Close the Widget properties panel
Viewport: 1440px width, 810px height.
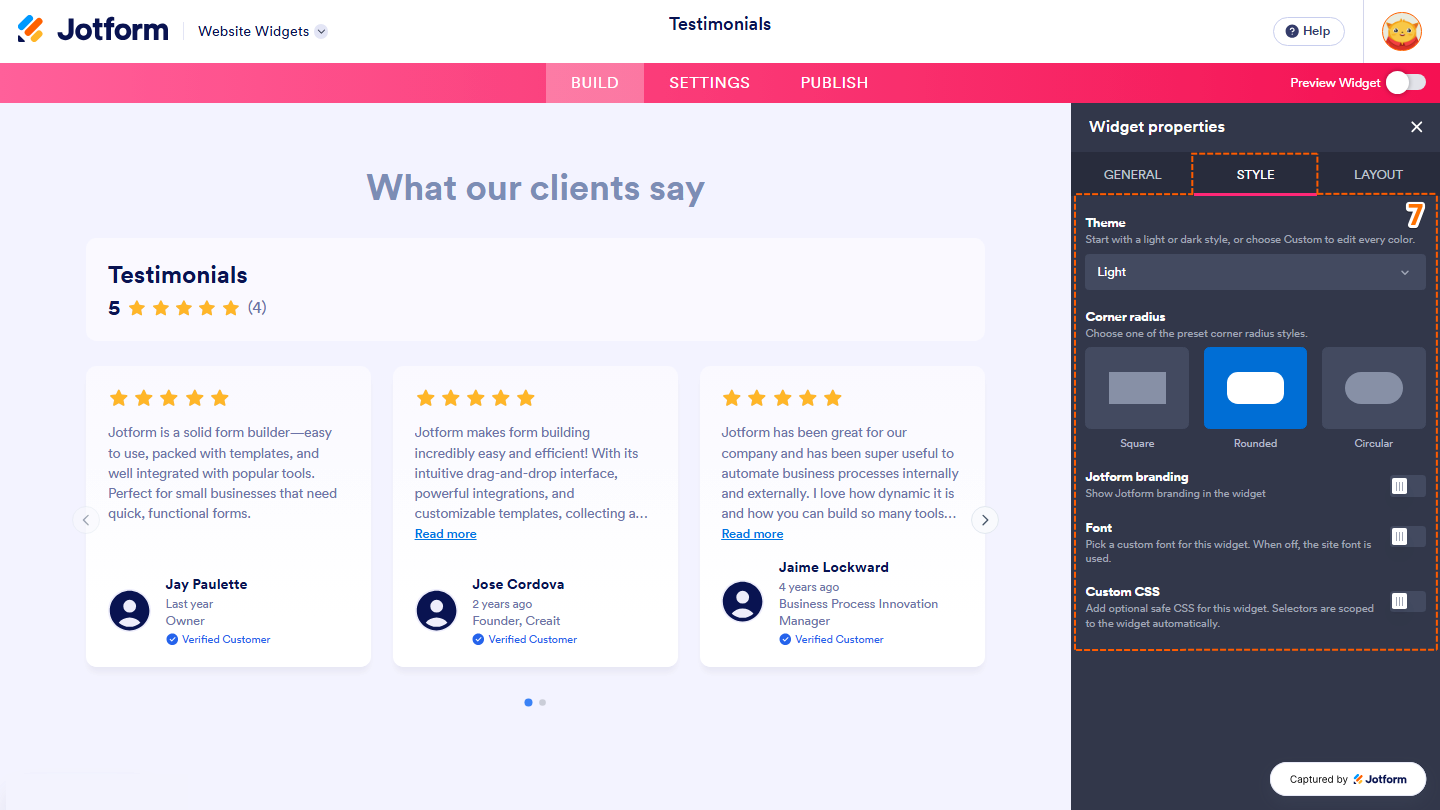[1416, 127]
